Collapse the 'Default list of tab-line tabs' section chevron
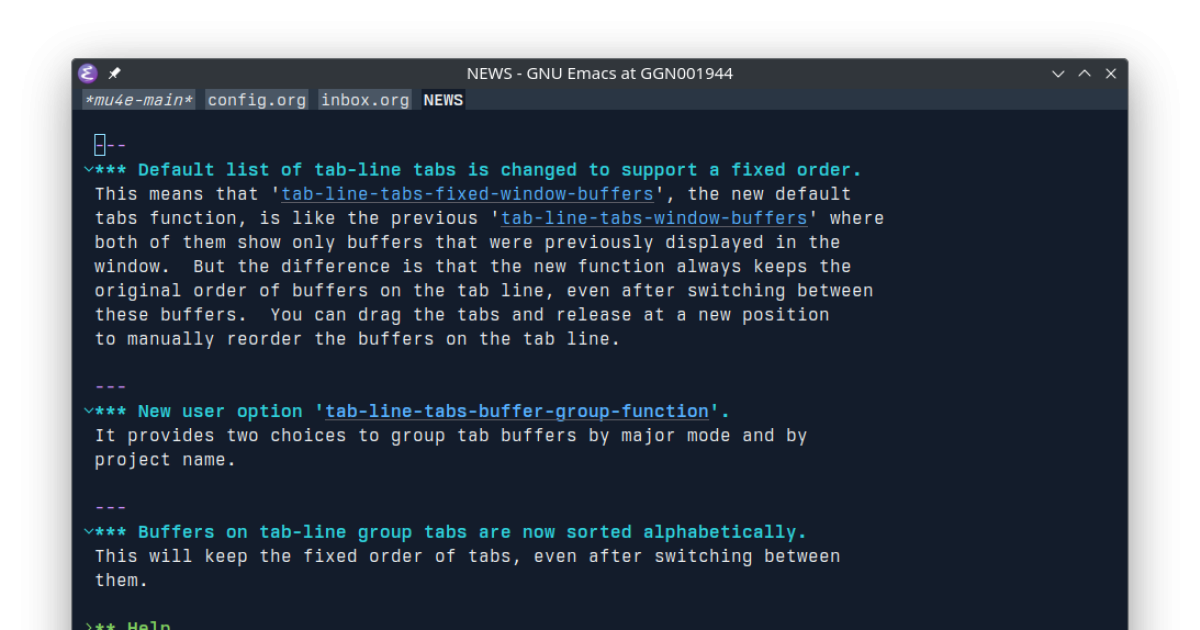 coord(88,169)
